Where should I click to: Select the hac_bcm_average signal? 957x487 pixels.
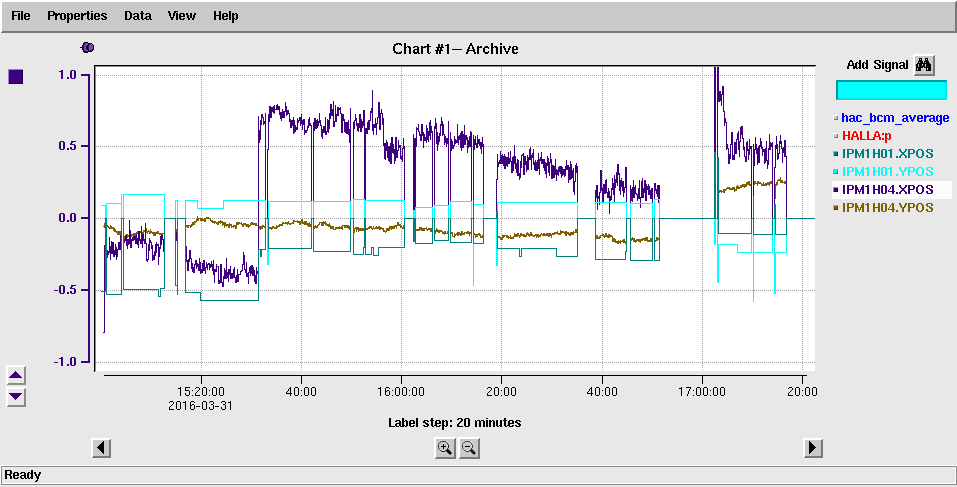(x=895, y=118)
